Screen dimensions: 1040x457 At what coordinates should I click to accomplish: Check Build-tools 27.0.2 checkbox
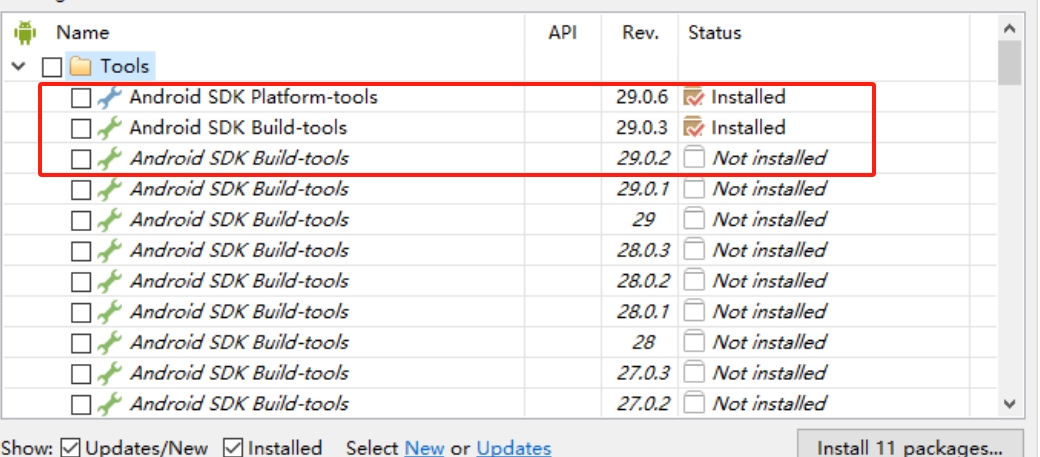pos(81,404)
